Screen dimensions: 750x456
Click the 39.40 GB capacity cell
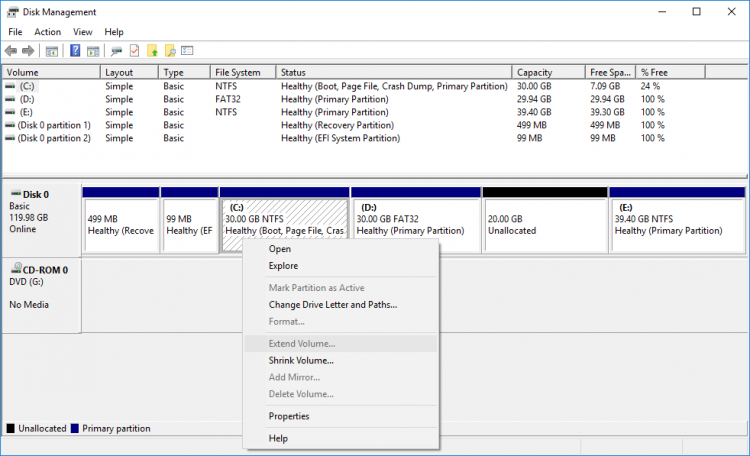[x=534, y=112]
